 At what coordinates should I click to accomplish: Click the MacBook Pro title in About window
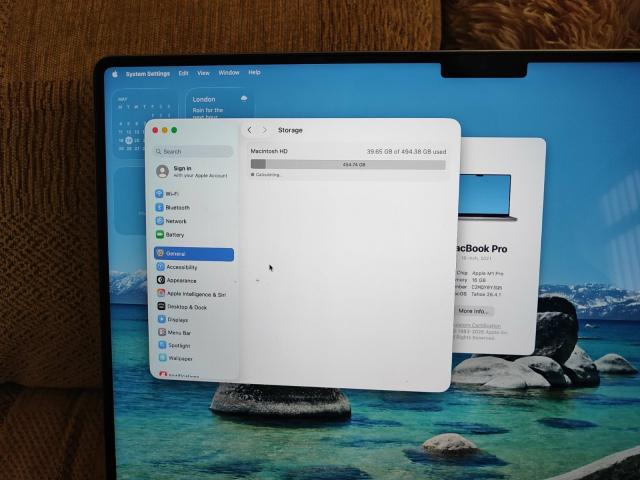coord(481,249)
